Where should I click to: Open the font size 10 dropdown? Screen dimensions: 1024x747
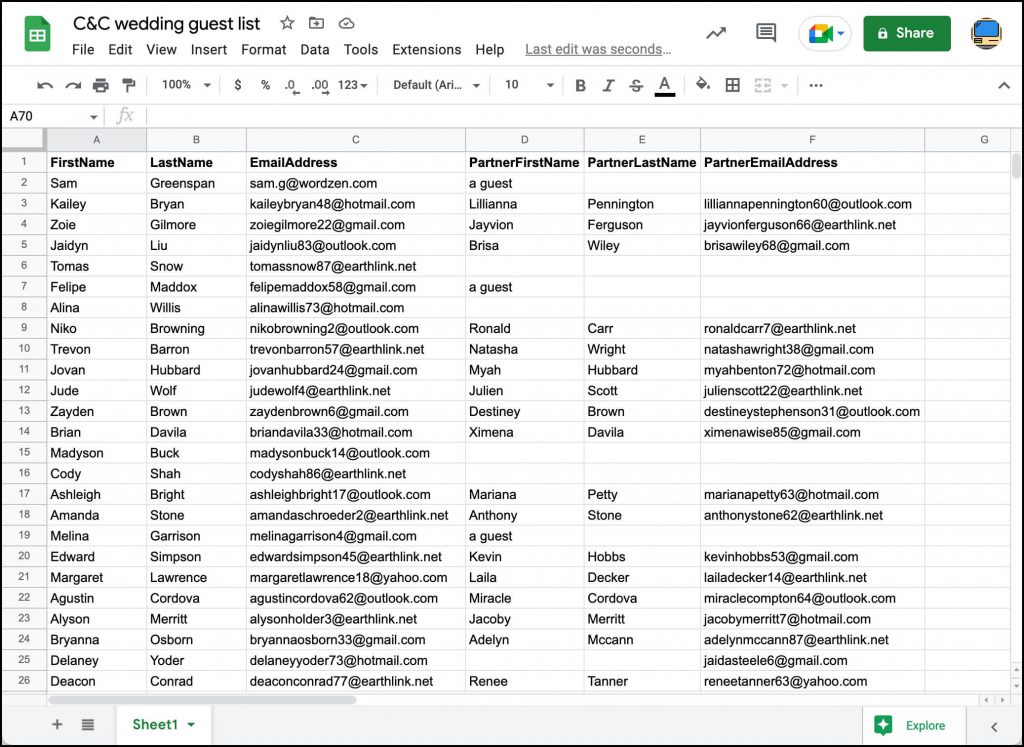tap(528, 86)
